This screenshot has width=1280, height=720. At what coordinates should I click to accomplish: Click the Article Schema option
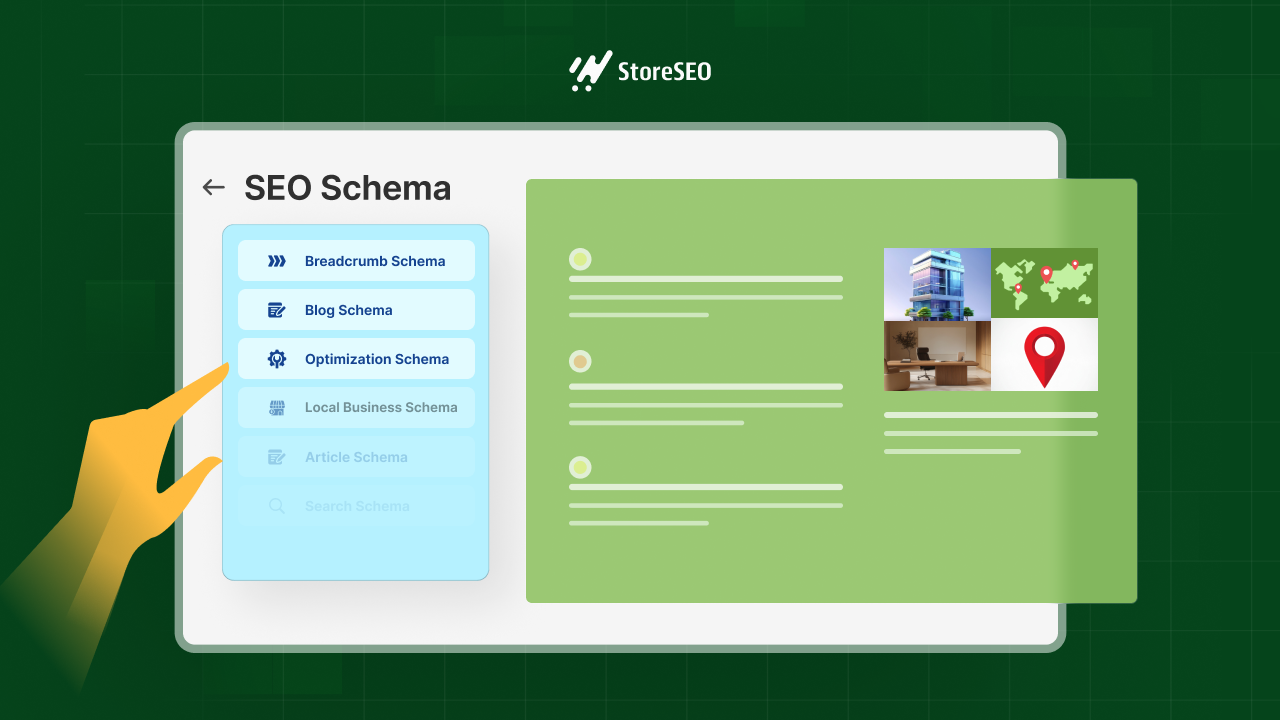click(356, 456)
